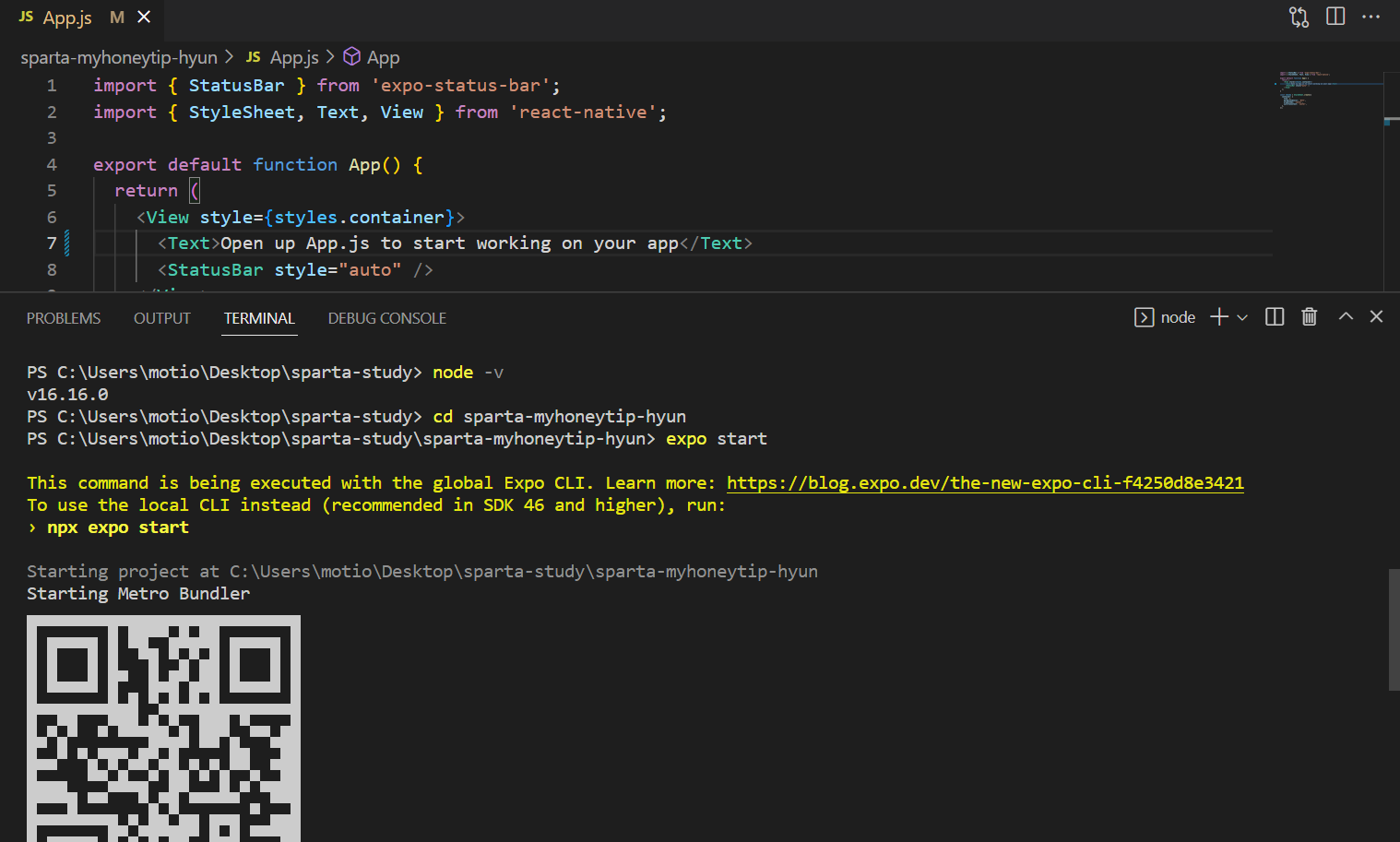
Task: Click 'Starting Metro Bundler' terminal line
Action: (138, 594)
